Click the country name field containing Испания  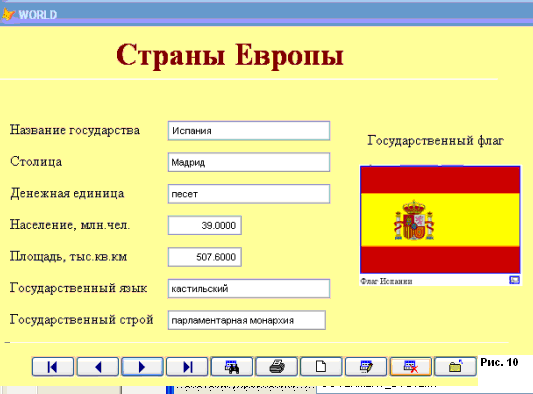pyautogui.click(x=249, y=131)
